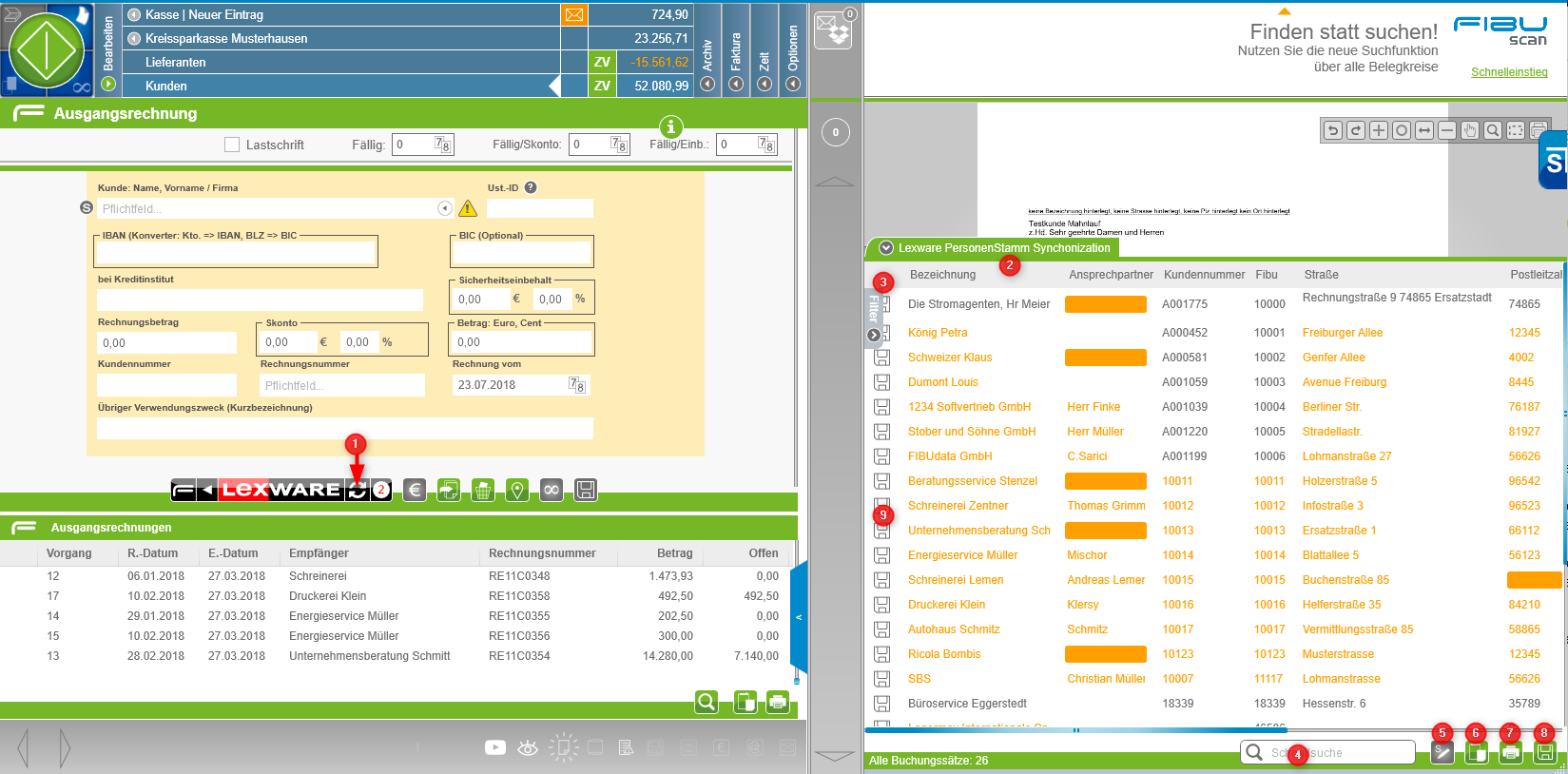Expand the Filter side panel arrow
The width and height of the screenshot is (1568, 774).
click(874, 335)
